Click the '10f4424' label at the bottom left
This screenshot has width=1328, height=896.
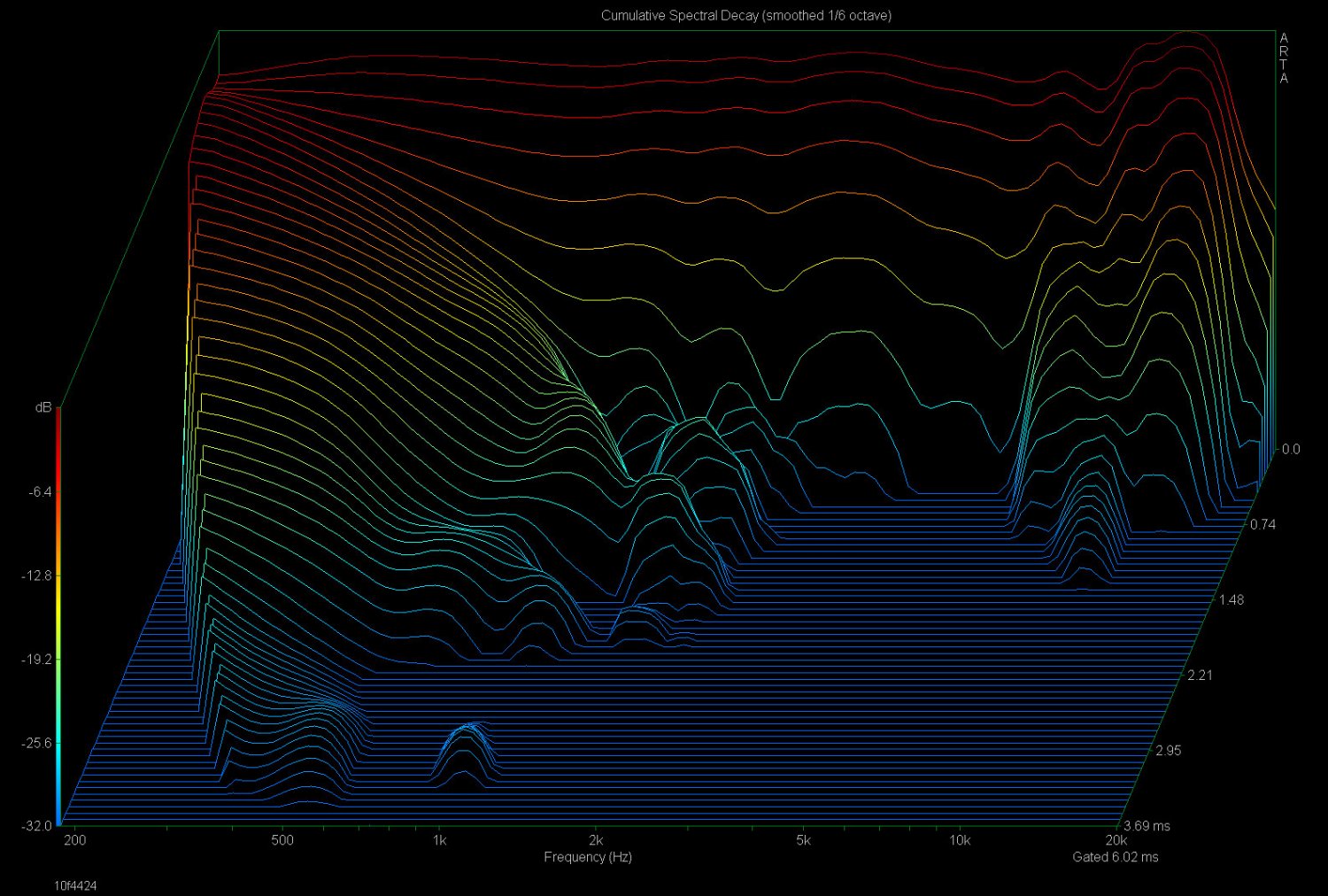[x=75, y=885]
